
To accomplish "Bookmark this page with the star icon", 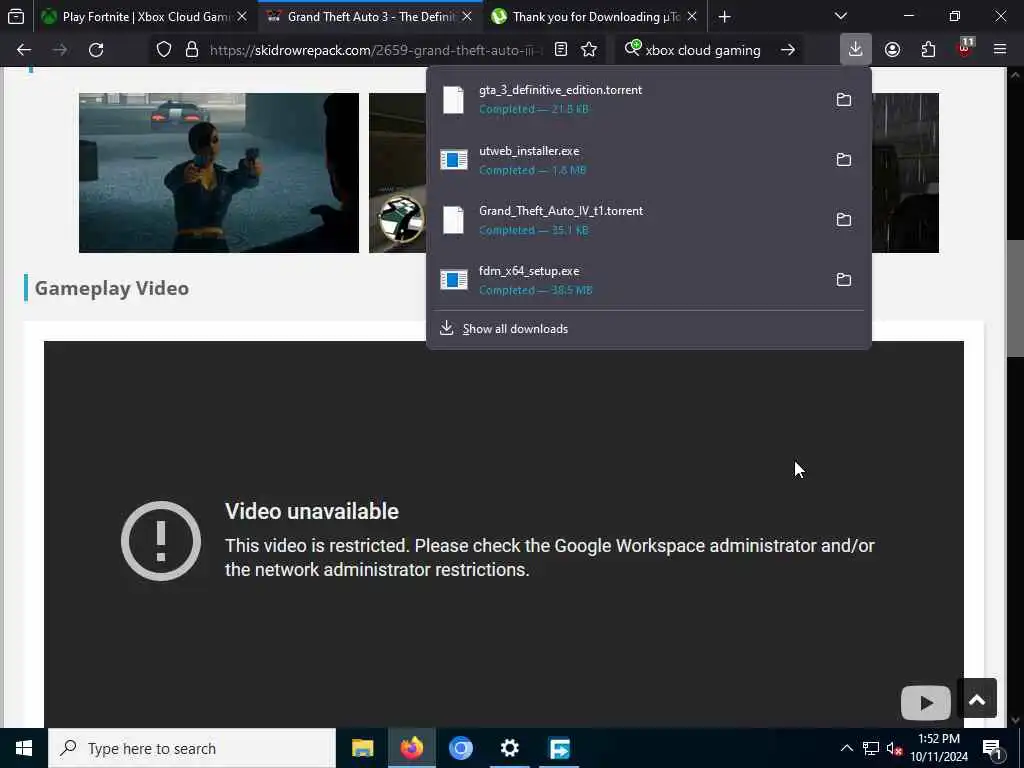I will click(589, 50).
